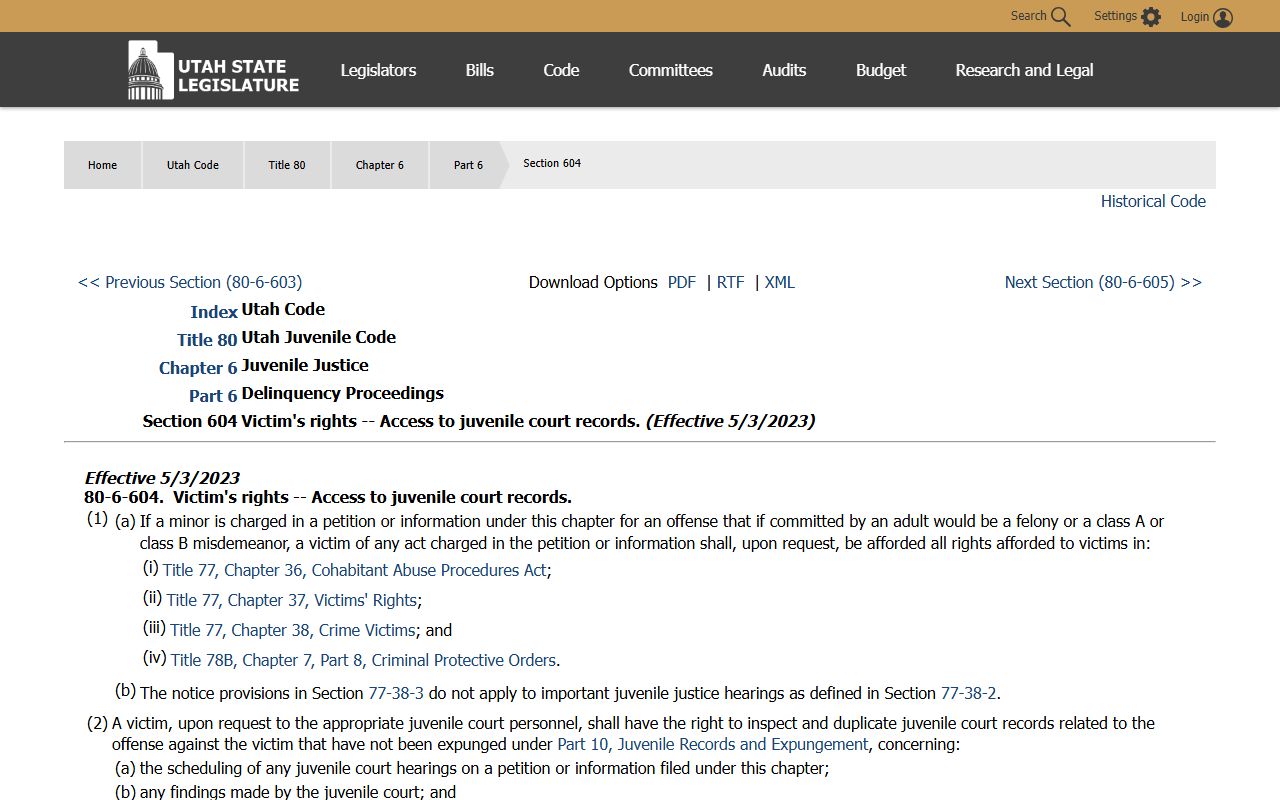Click the 'Effective 5/3/2023' italic line above 80-6-604

coord(162,478)
